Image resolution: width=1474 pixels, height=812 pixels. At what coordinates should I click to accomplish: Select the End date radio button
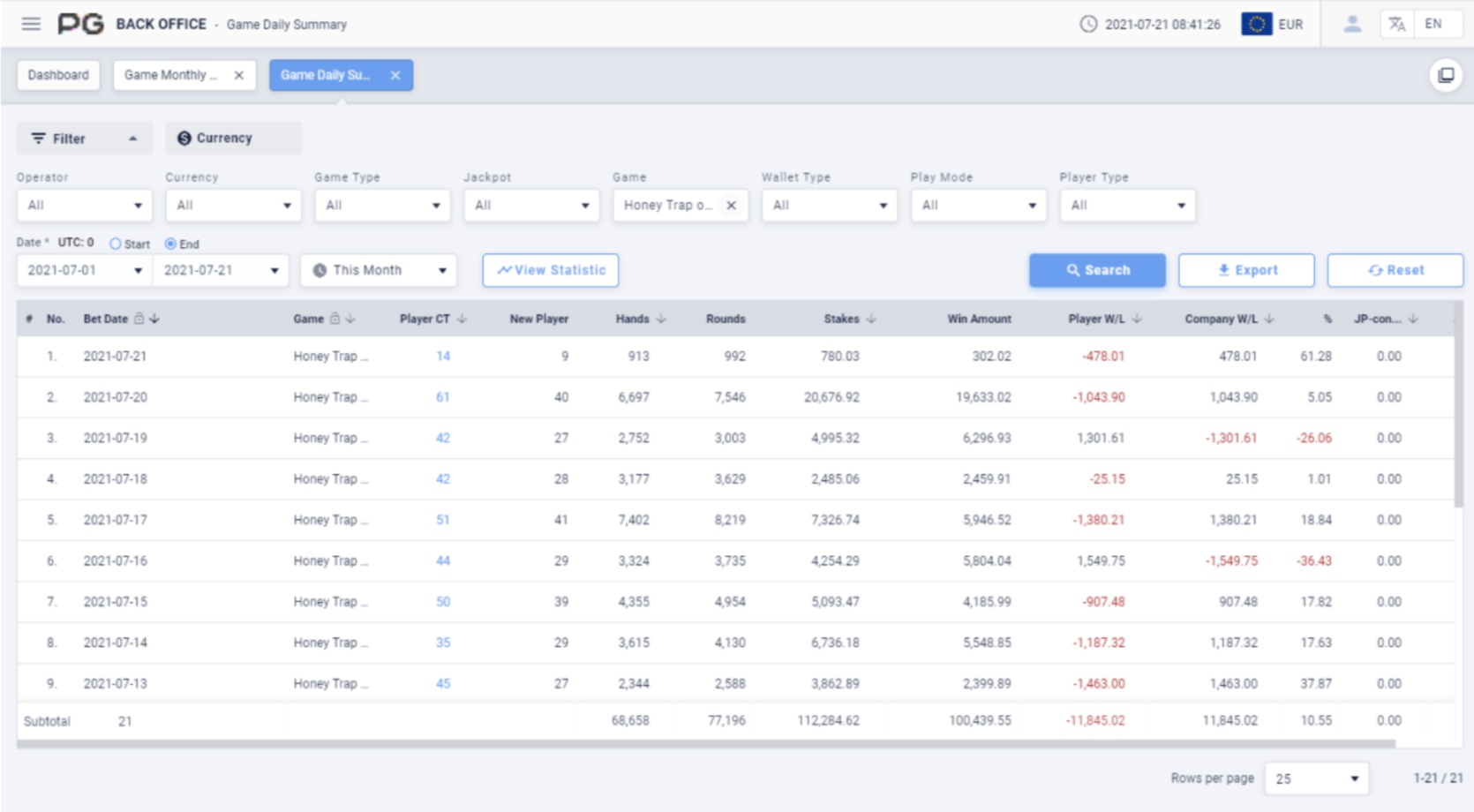(x=170, y=244)
